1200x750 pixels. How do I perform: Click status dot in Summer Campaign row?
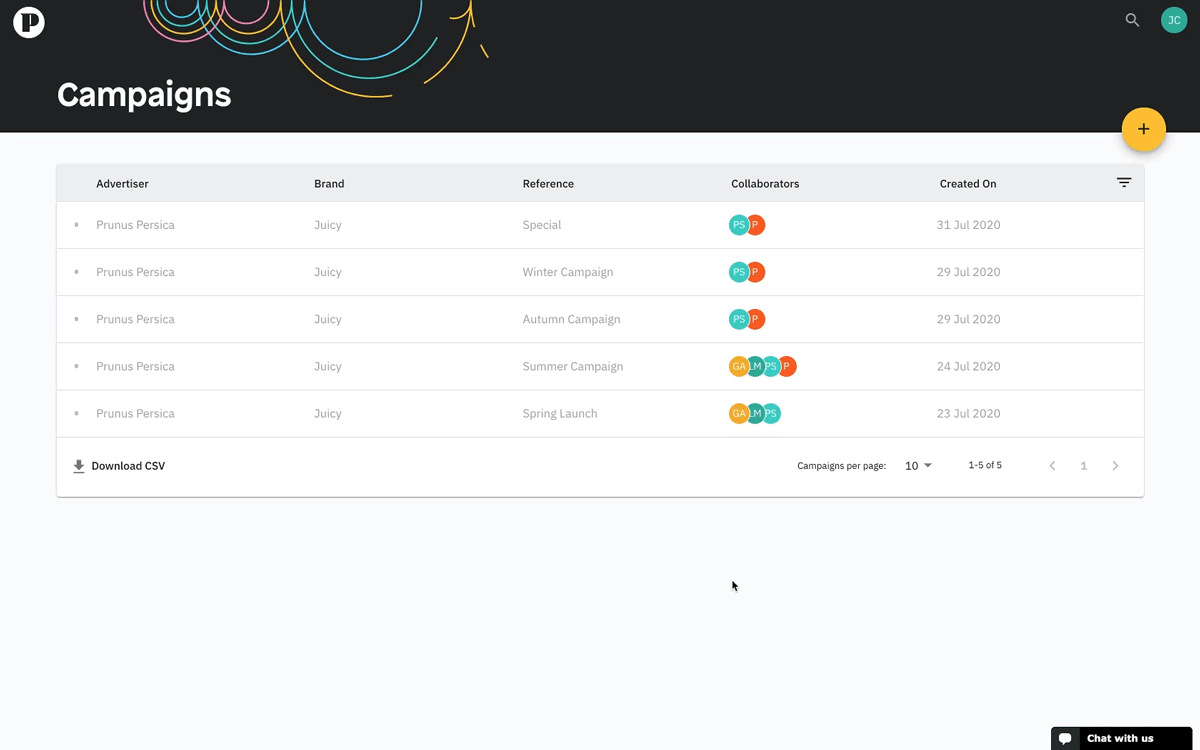tap(77, 366)
